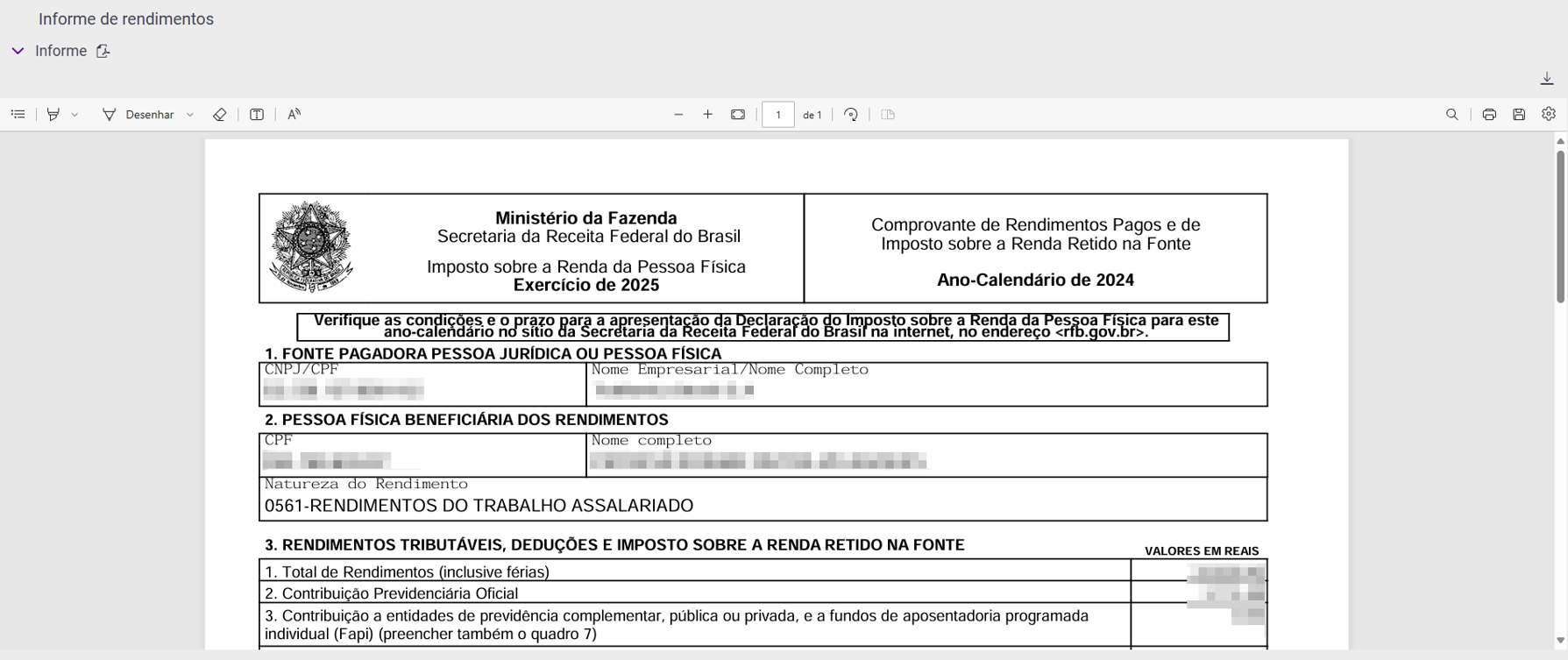Open the Desenhar pen options dropdown

pyautogui.click(x=190, y=115)
